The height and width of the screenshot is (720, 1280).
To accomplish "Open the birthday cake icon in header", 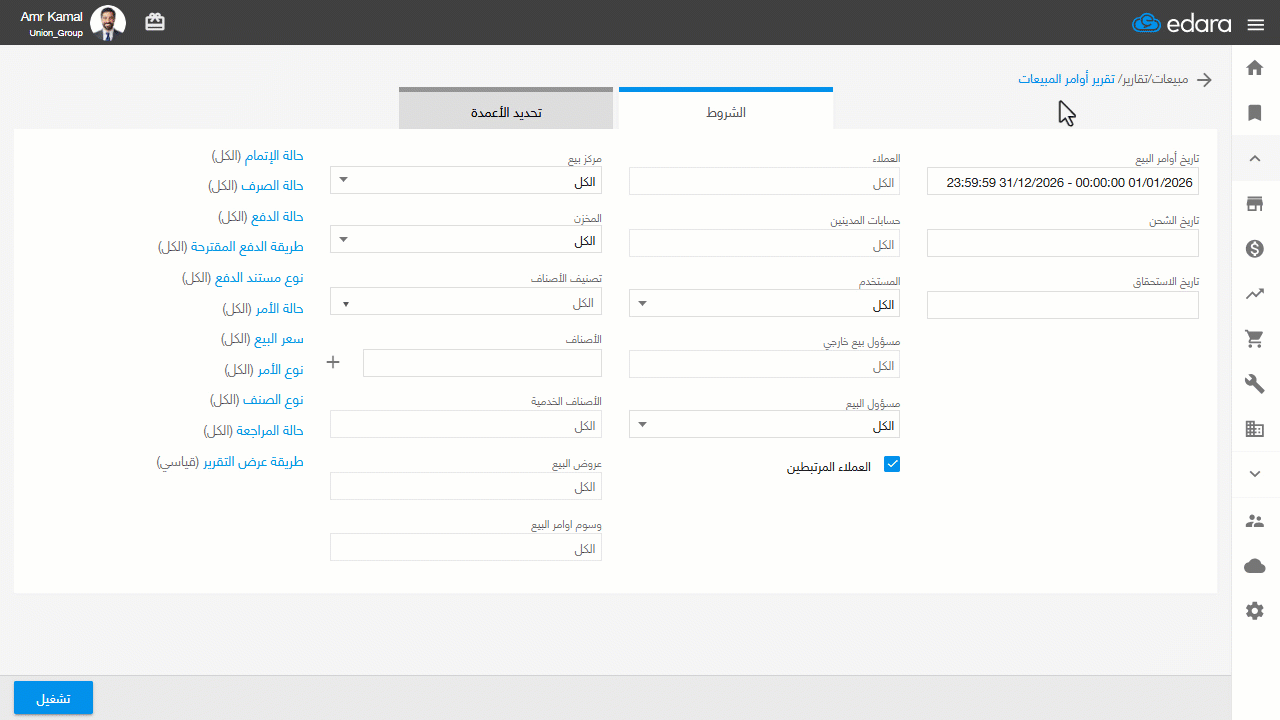I will coord(155,21).
